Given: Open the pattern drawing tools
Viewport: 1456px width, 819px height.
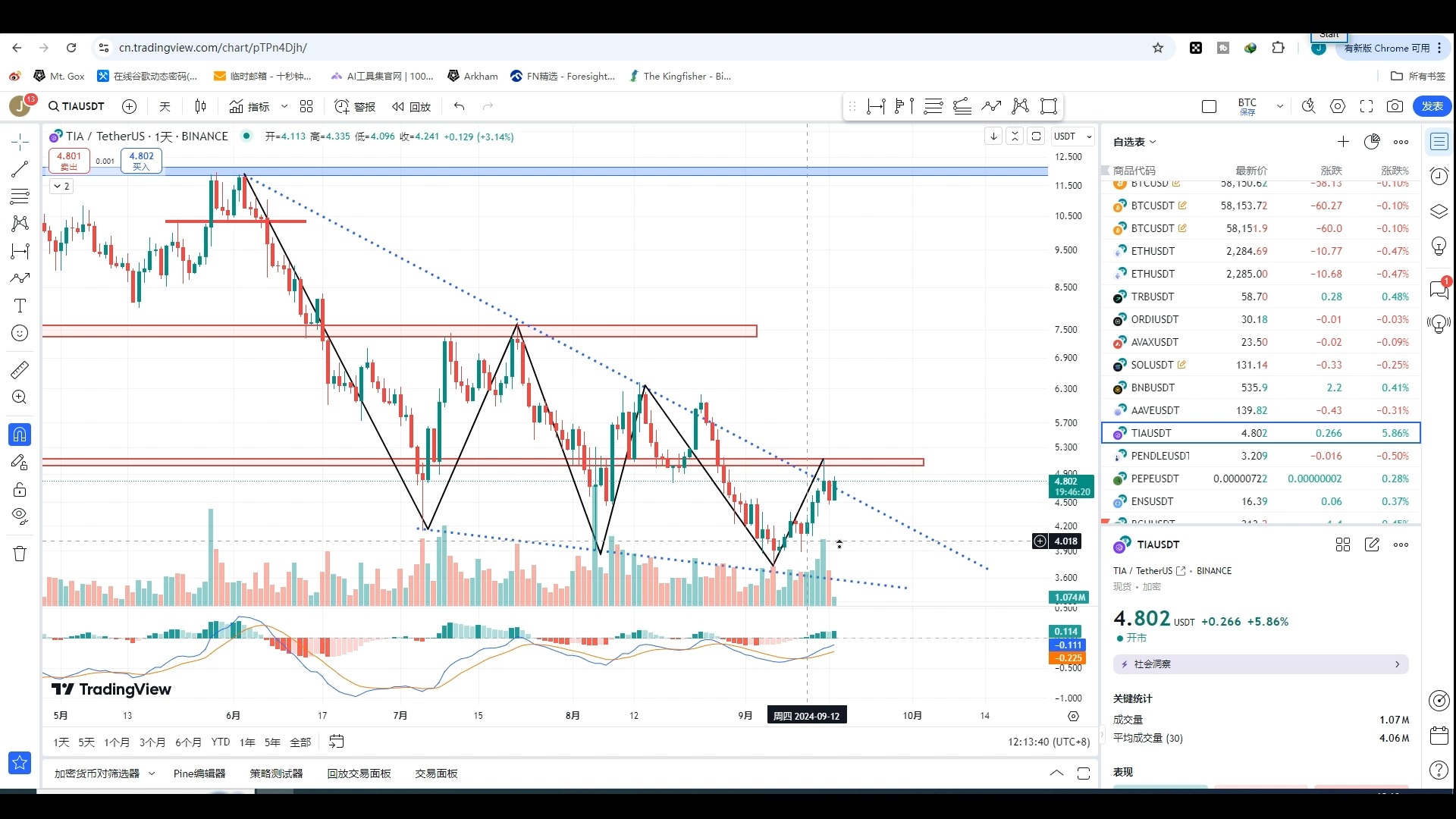Looking at the screenshot, I should [20, 224].
